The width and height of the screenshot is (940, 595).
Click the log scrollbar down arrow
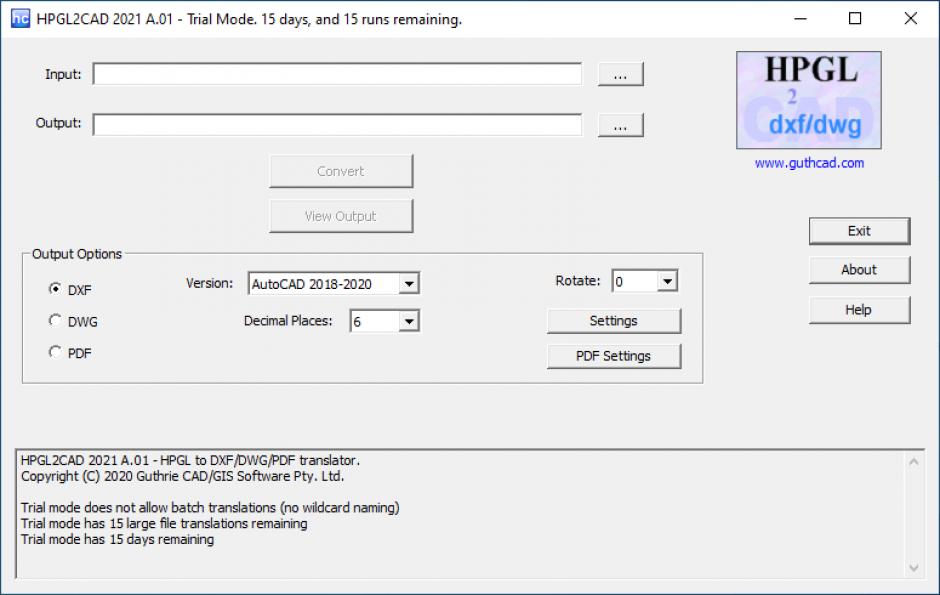[x=914, y=567]
